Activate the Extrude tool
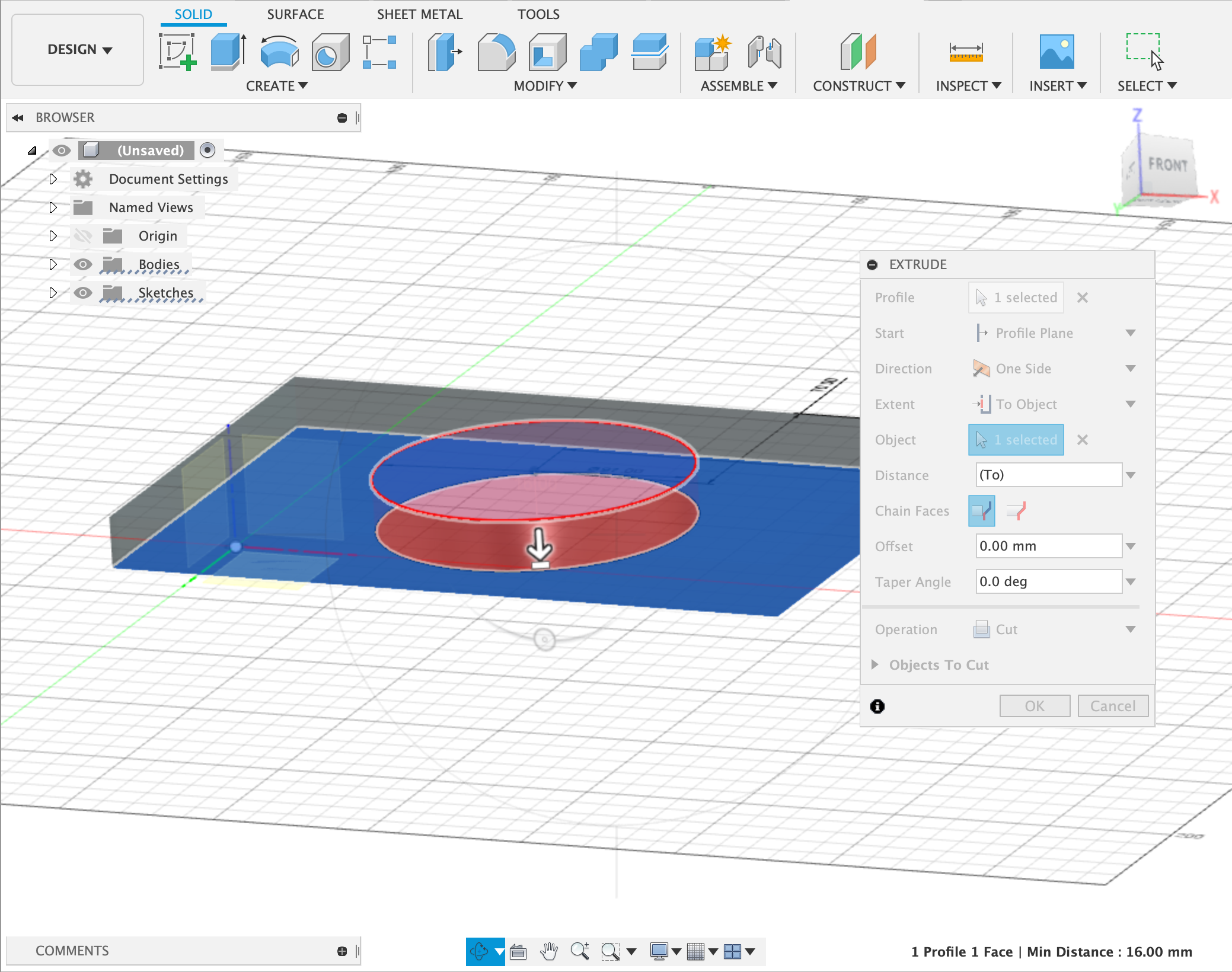This screenshot has height=972, width=1232. tap(228, 52)
